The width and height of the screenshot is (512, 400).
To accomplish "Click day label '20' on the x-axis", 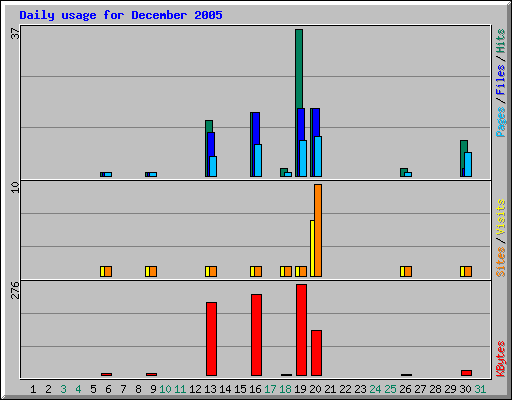I will tap(315, 389).
